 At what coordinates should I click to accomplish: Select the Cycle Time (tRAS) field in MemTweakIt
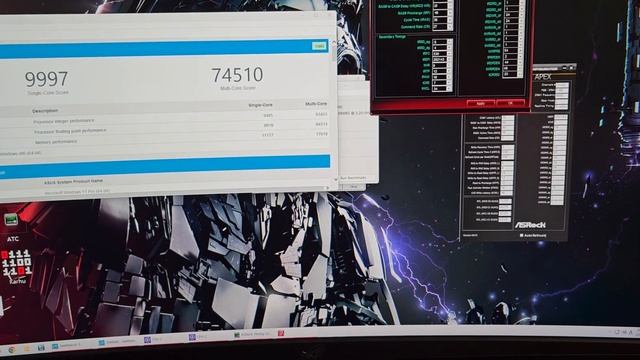(442, 20)
